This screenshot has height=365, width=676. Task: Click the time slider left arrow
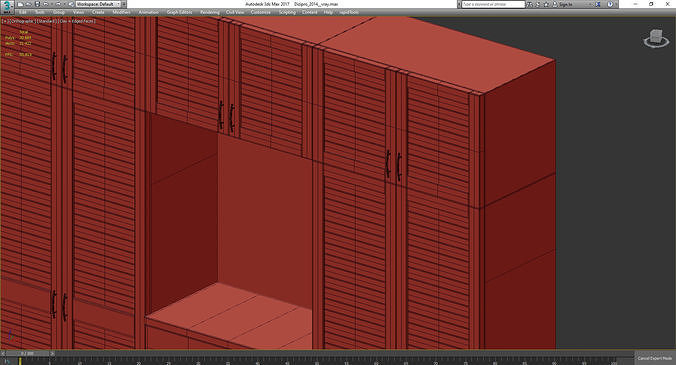click(3, 353)
